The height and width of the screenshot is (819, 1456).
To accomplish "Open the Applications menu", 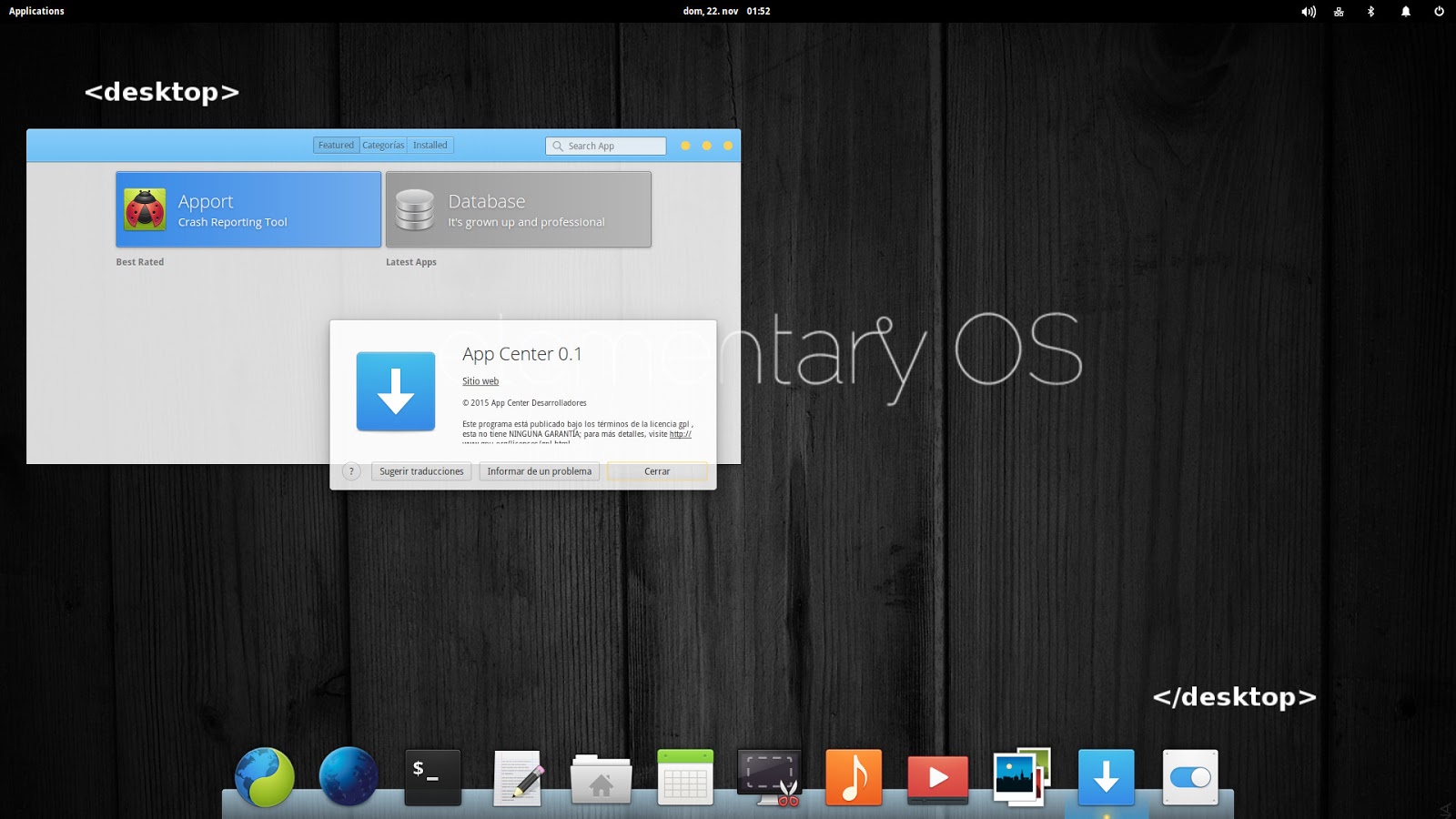I will 36,11.
